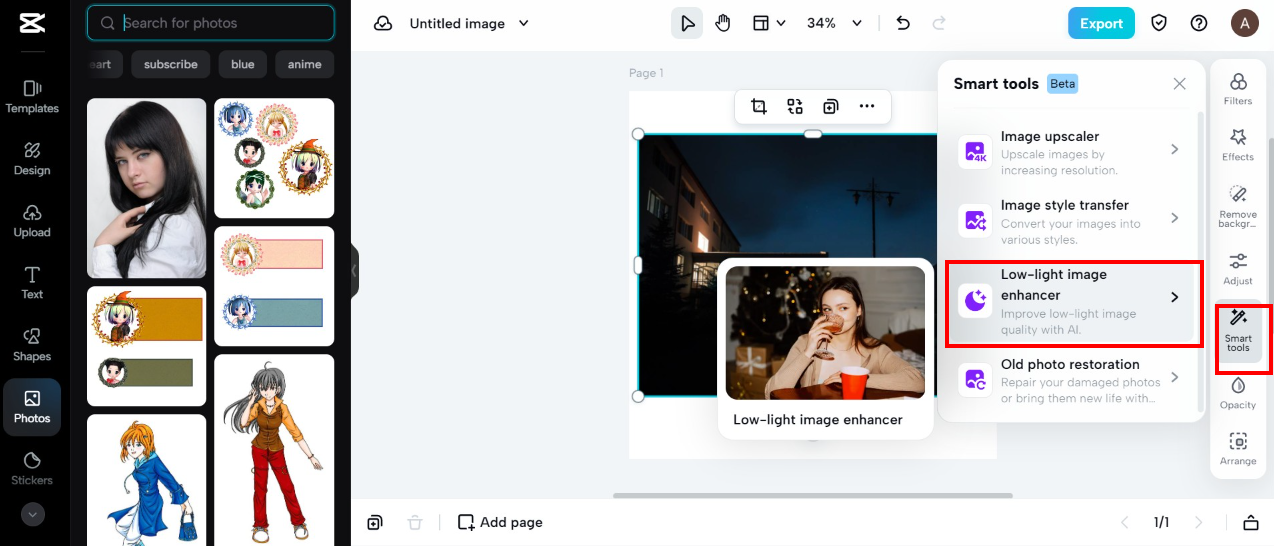Select the crop tool on floating toolbar

759,106
